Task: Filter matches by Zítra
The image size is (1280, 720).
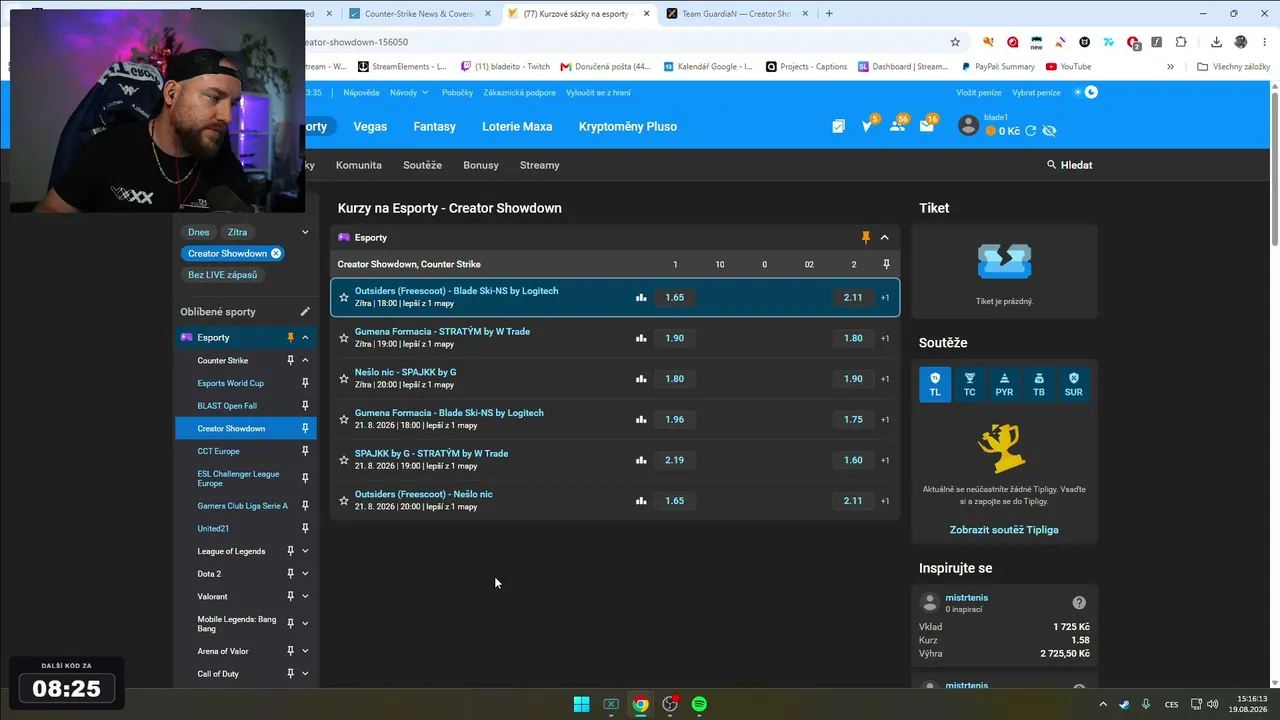Action: click(237, 232)
